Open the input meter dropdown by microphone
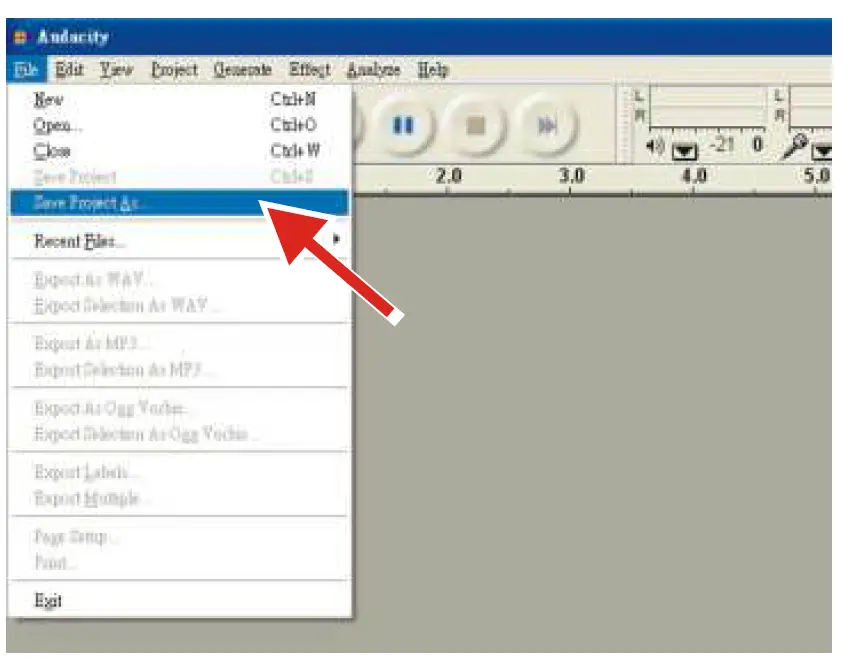Viewport: 851px width, 660px height. pyautogui.click(x=822, y=150)
